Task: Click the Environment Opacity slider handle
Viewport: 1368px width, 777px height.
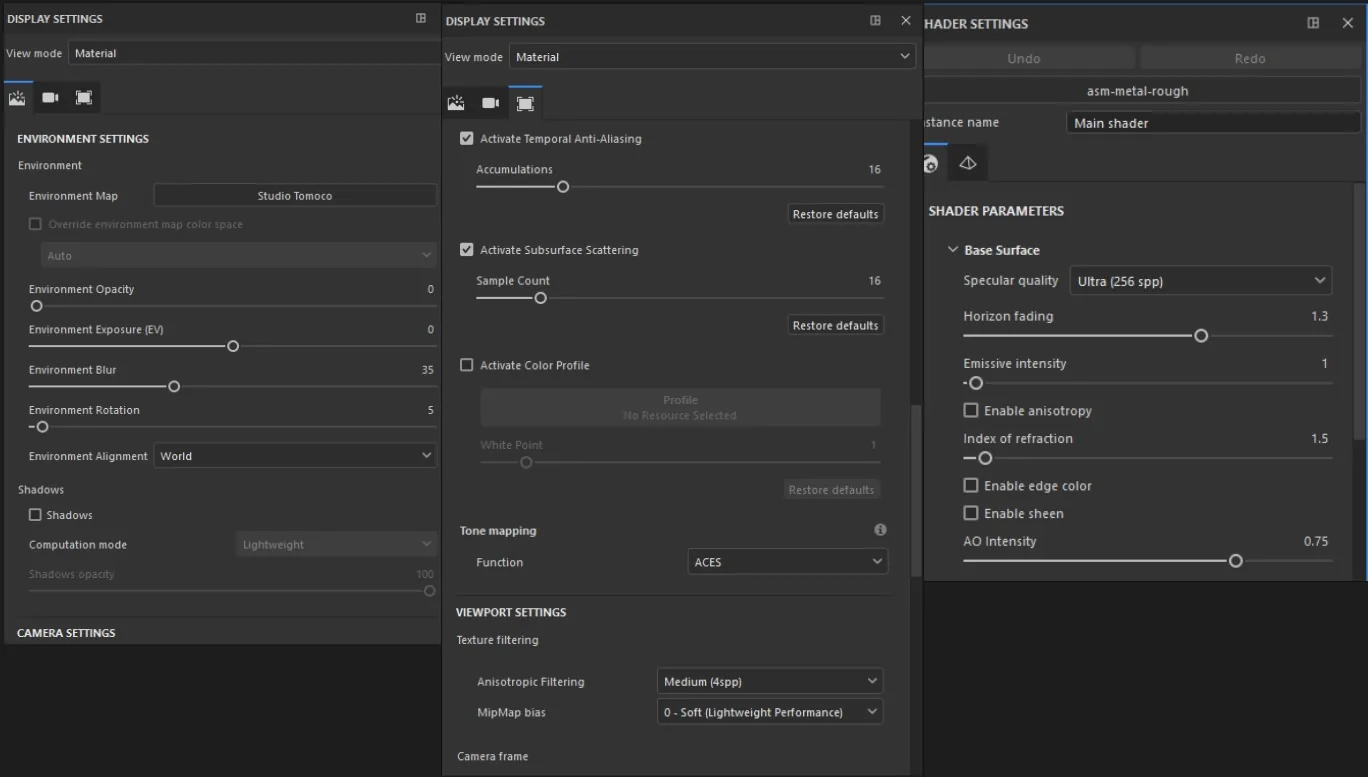Action: tap(37, 306)
